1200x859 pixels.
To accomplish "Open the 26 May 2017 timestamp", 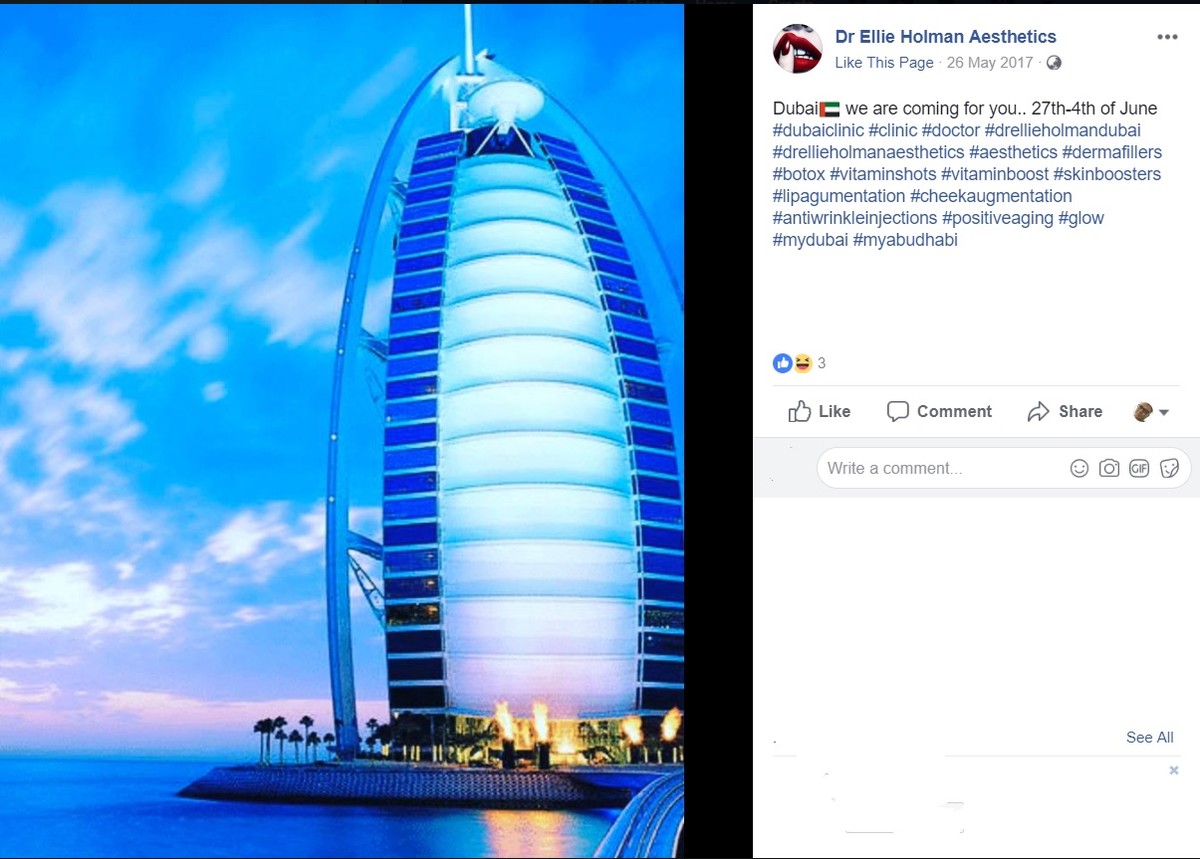I will [989, 63].
